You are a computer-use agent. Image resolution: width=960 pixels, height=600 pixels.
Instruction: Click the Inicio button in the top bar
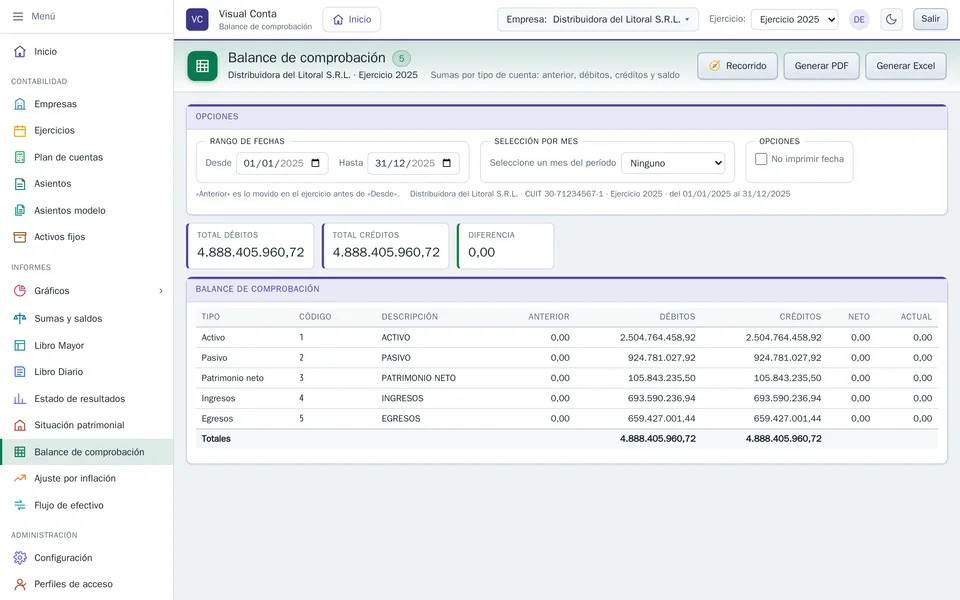pyautogui.click(x=351, y=20)
